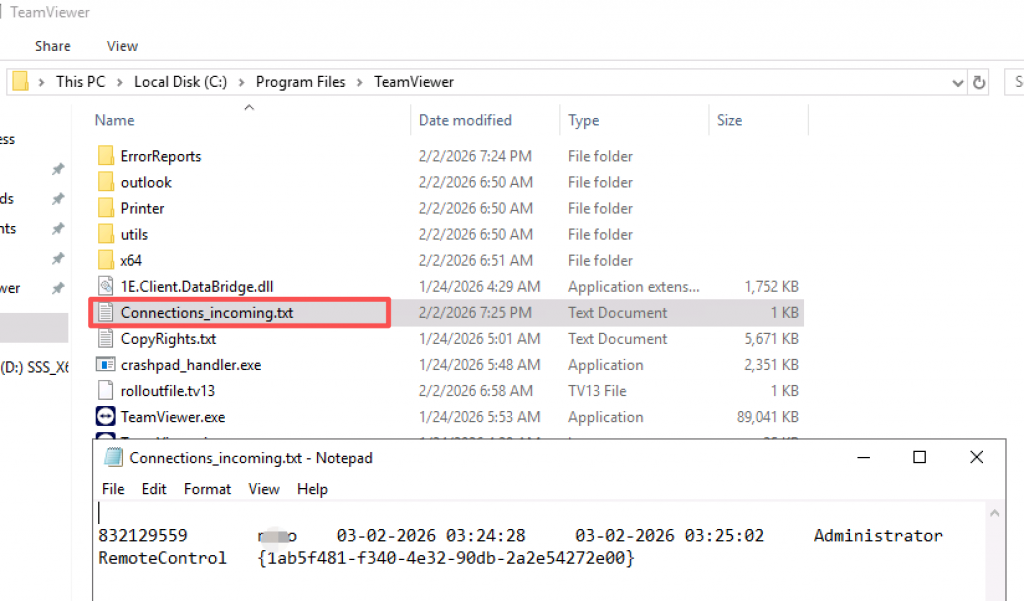Refresh the folder view in address bar
This screenshot has width=1024, height=601.
[x=979, y=82]
